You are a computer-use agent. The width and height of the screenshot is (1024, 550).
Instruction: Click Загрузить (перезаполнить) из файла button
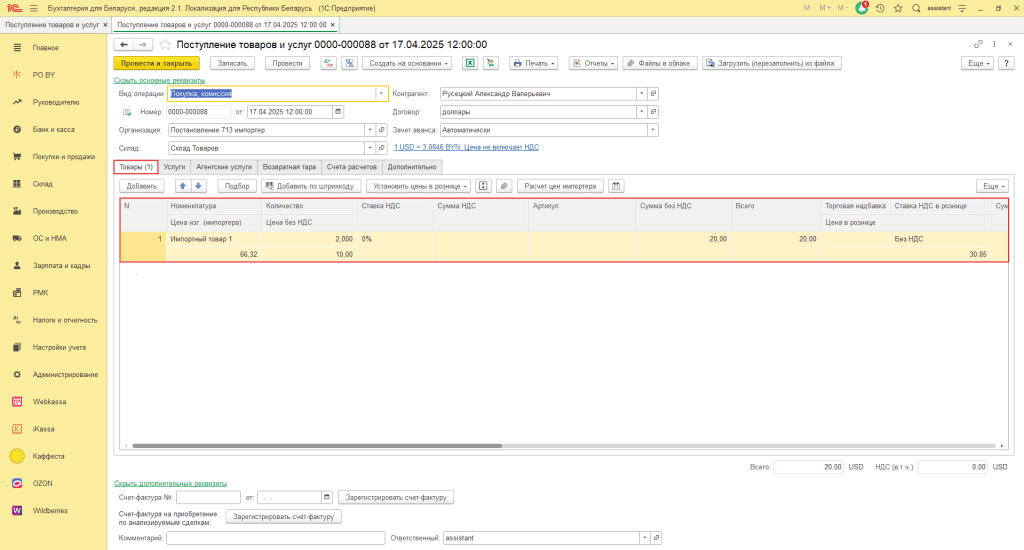pos(772,63)
